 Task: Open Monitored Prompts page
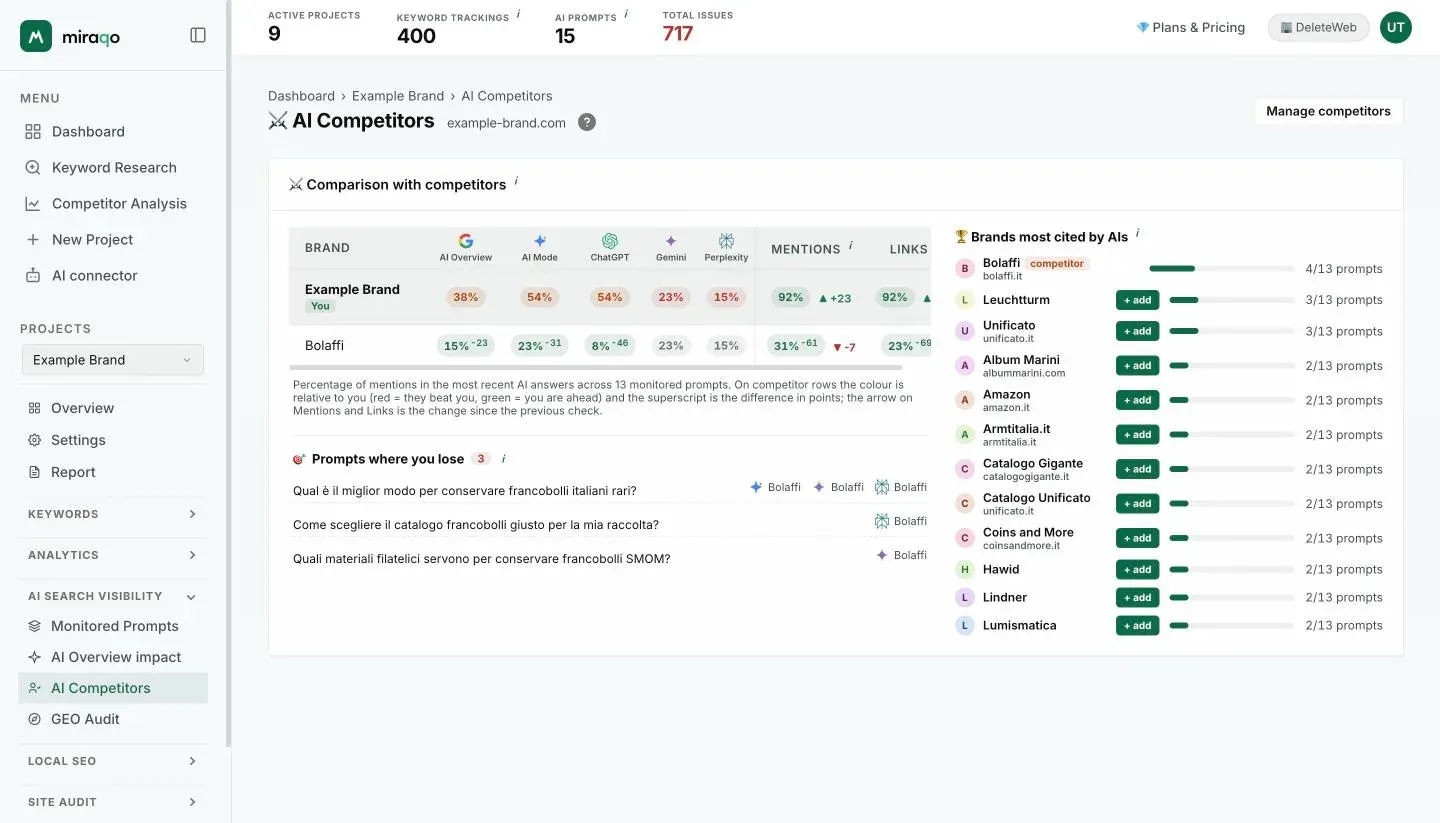(x=113, y=626)
